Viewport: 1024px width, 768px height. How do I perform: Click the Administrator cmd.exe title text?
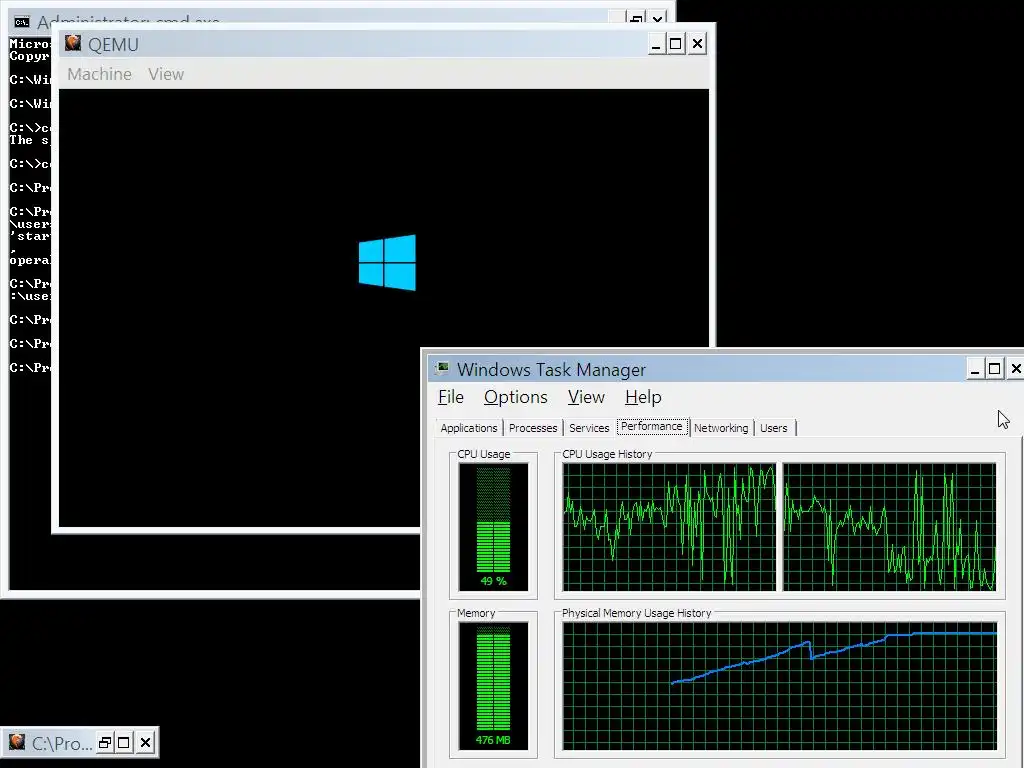point(128,22)
